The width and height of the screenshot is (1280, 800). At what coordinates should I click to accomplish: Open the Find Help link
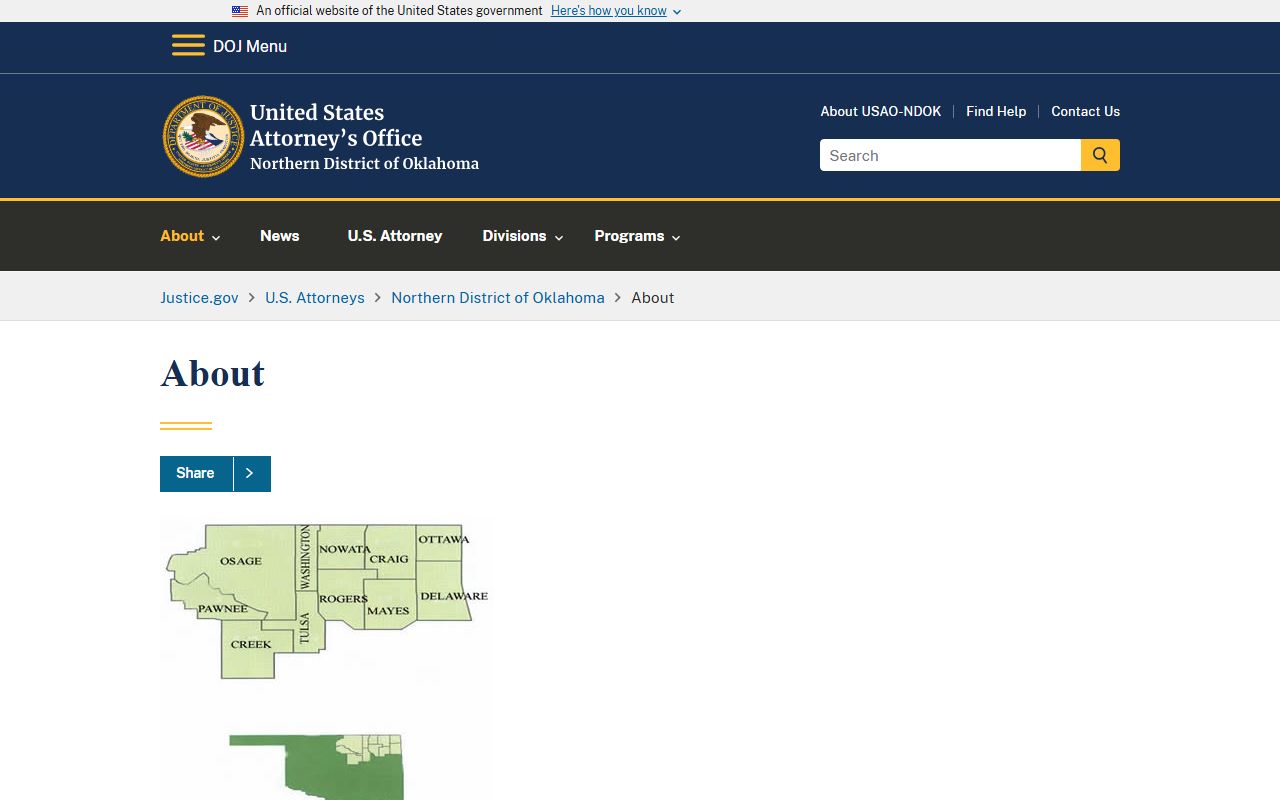coord(996,111)
